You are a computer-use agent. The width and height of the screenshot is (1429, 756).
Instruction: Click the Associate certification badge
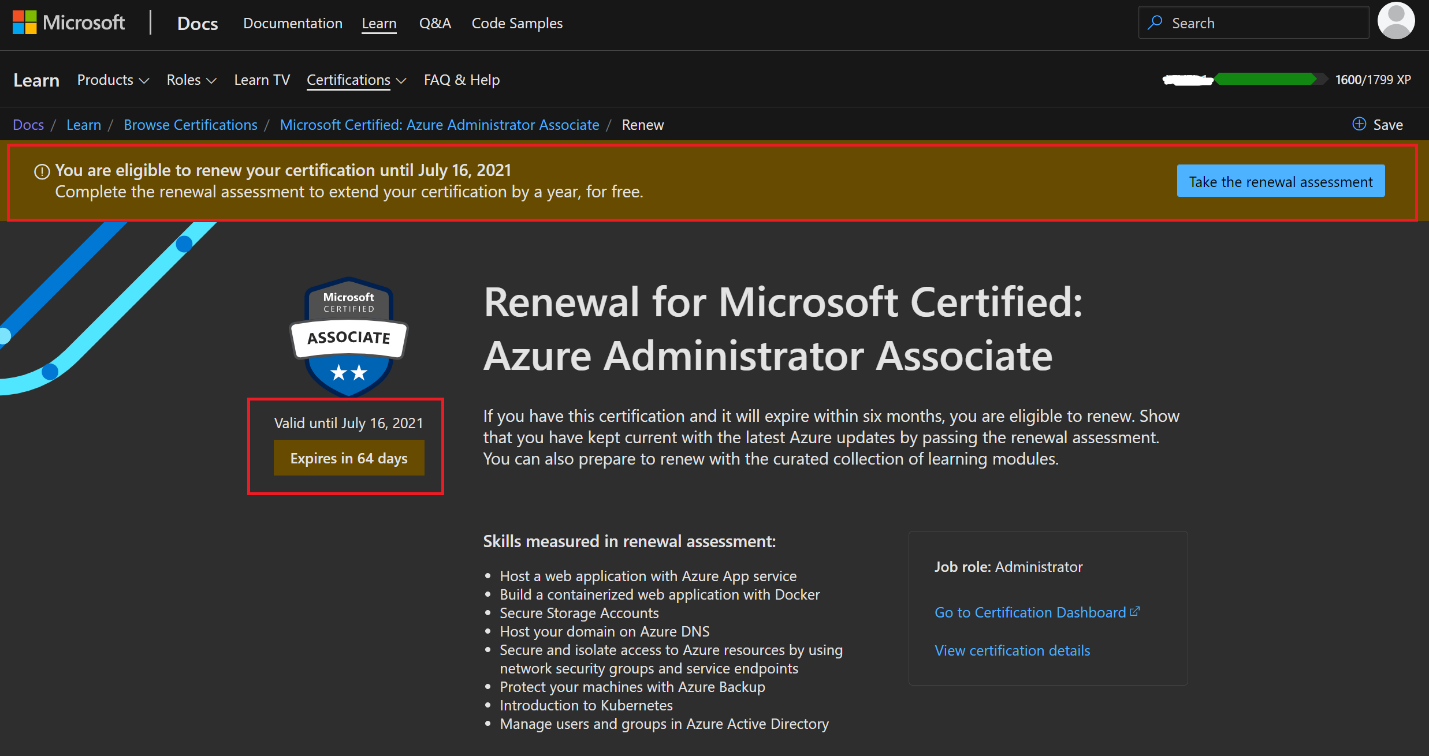(349, 337)
